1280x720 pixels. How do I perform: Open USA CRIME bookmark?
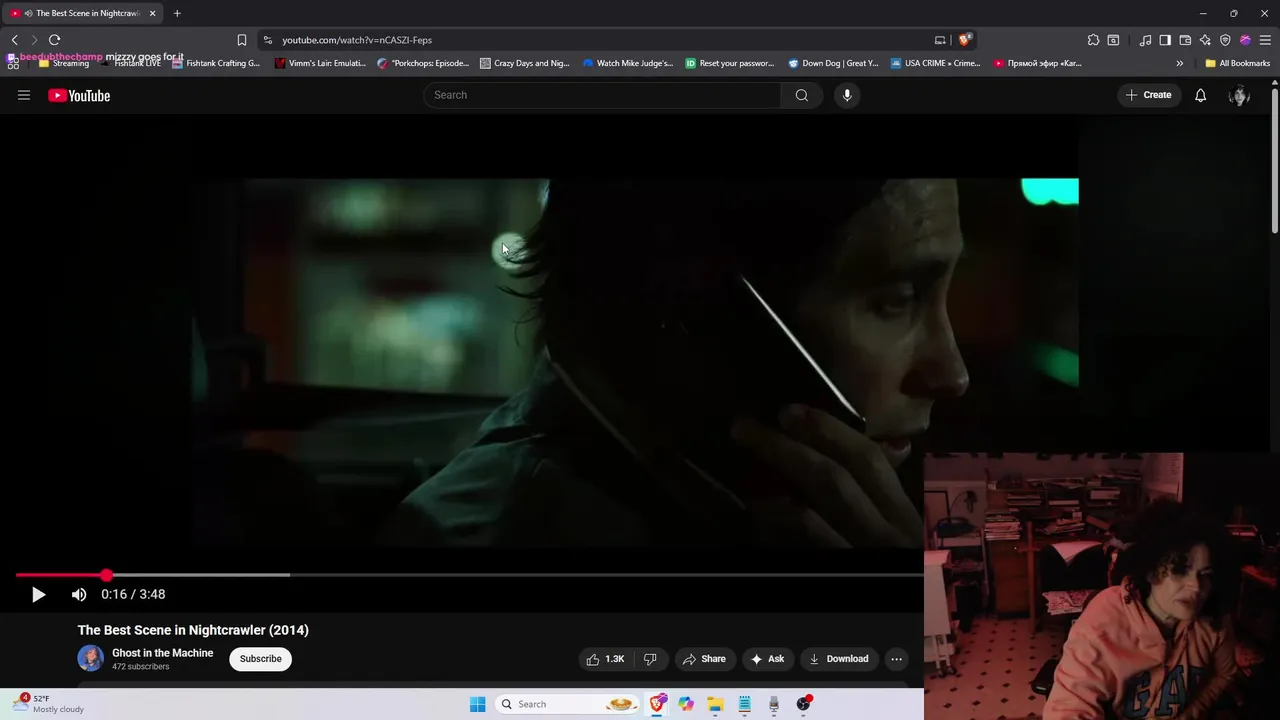936,63
